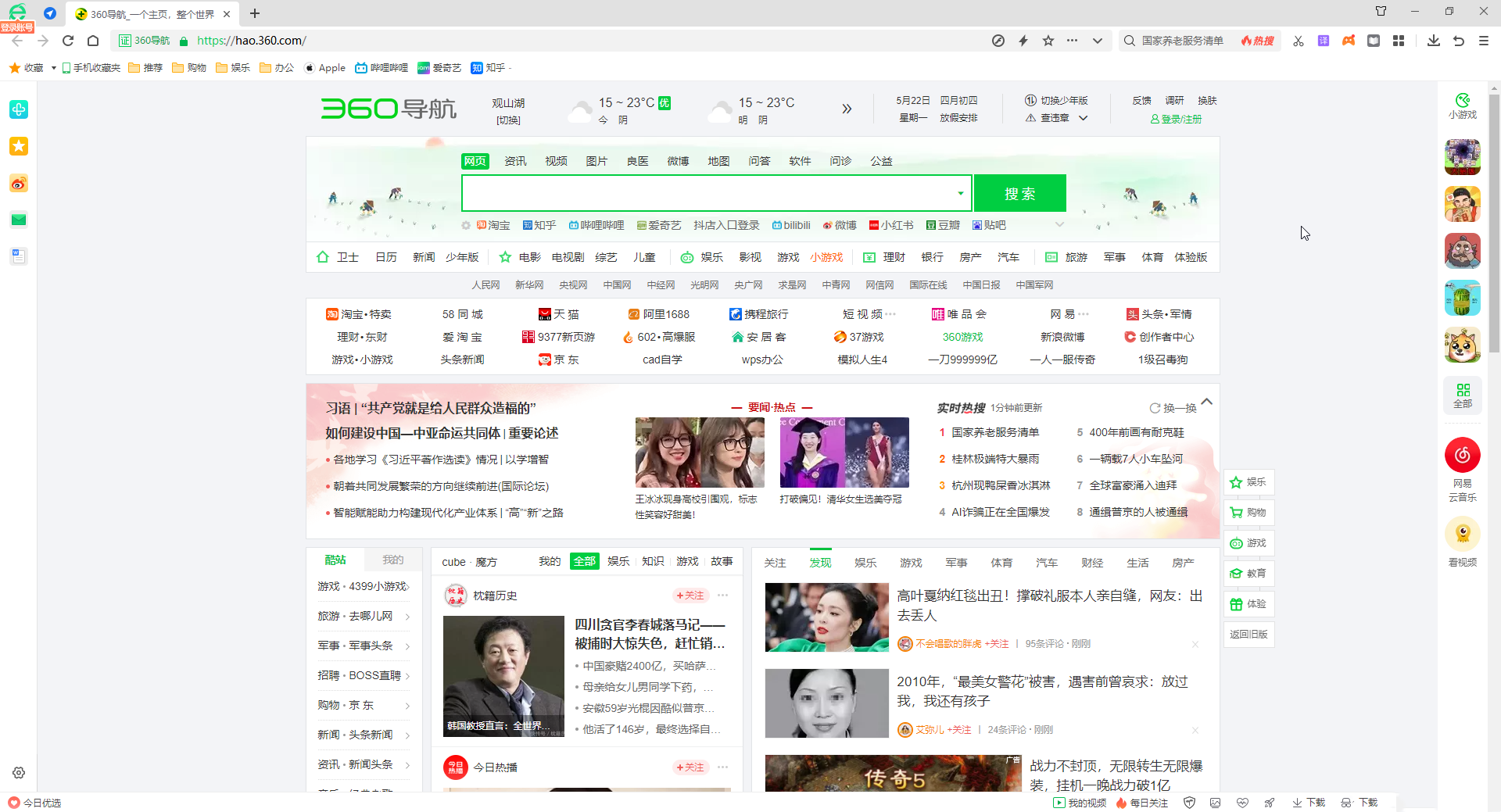
Task: Open the search box suggestion dropdown arrow
Action: [960, 193]
